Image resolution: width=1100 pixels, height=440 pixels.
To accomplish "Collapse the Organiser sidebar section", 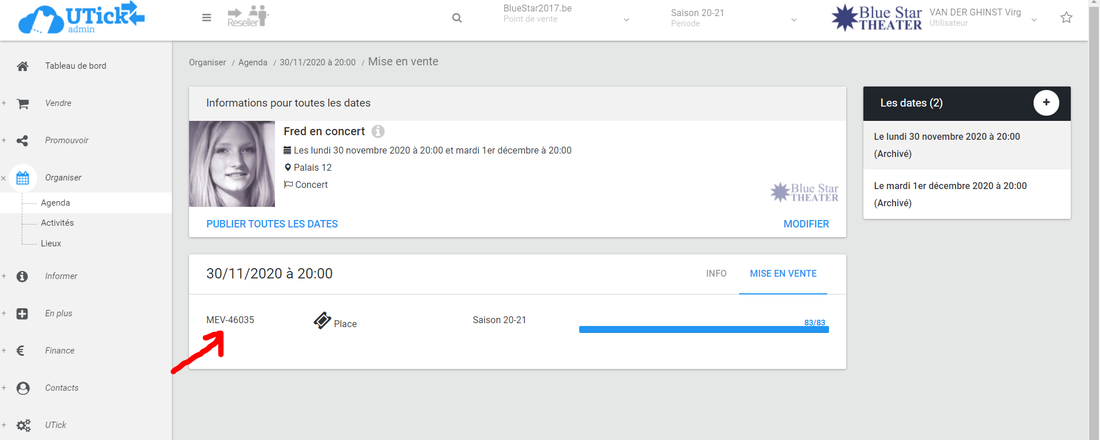I will click(x=4, y=178).
